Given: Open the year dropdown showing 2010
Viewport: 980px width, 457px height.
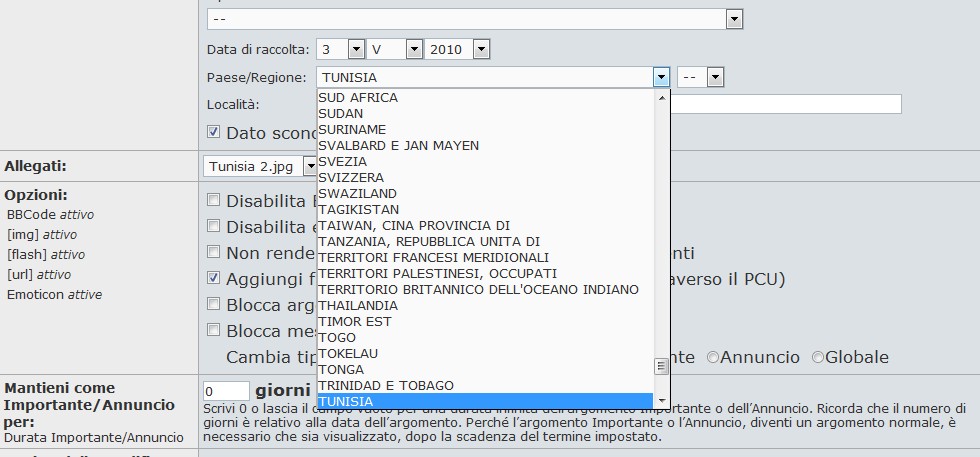Looking at the screenshot, I should tap(481, 49).
